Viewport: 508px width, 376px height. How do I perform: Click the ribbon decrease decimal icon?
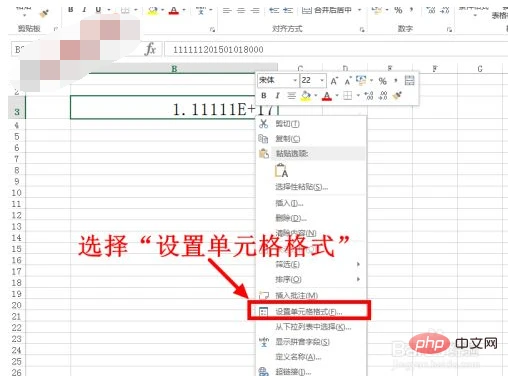445,10
